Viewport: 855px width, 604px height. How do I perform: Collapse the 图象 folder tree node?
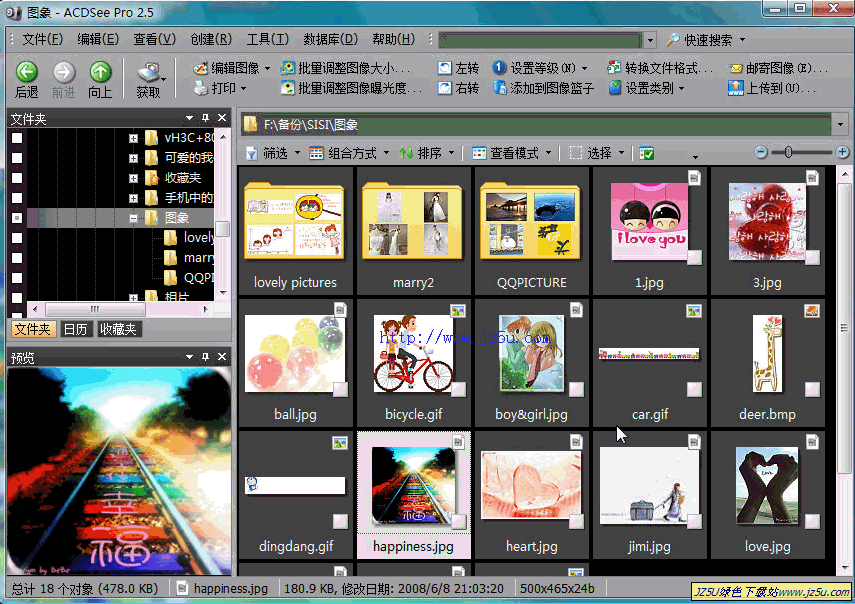click(133, 218)
